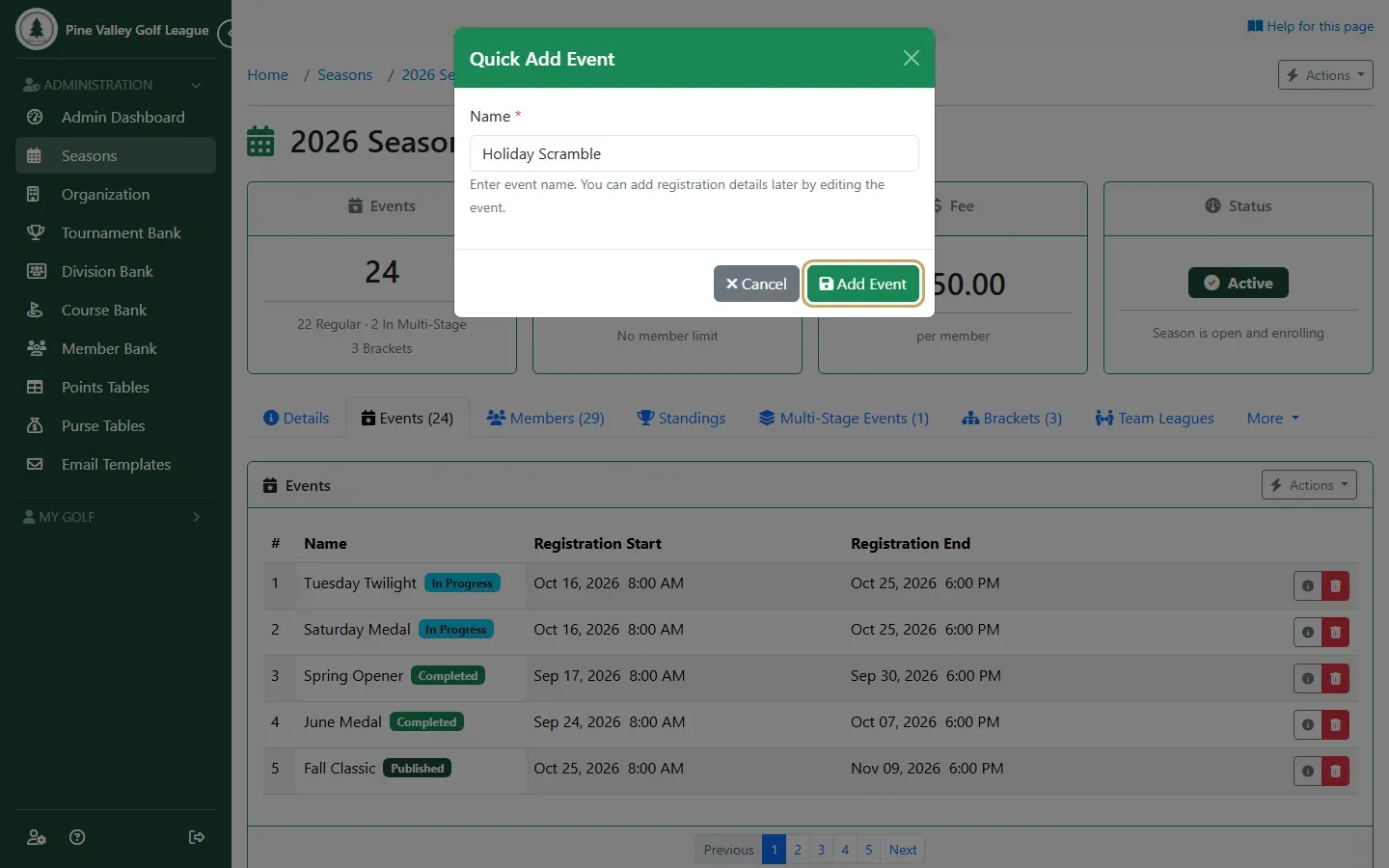This screenshot has width=1389, height=868.
Task: Open Help for this page link
Action: pos(1310,26)
